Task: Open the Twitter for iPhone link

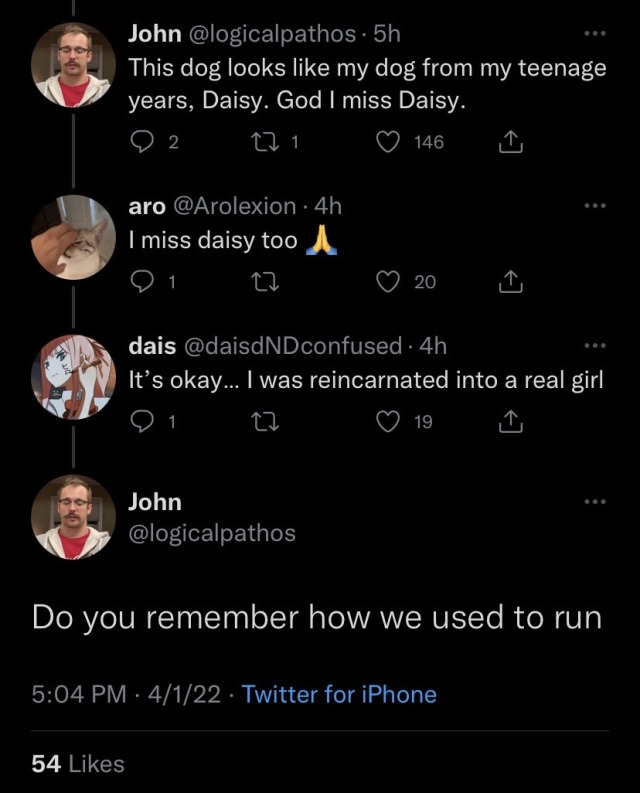Action: (339, 694)
